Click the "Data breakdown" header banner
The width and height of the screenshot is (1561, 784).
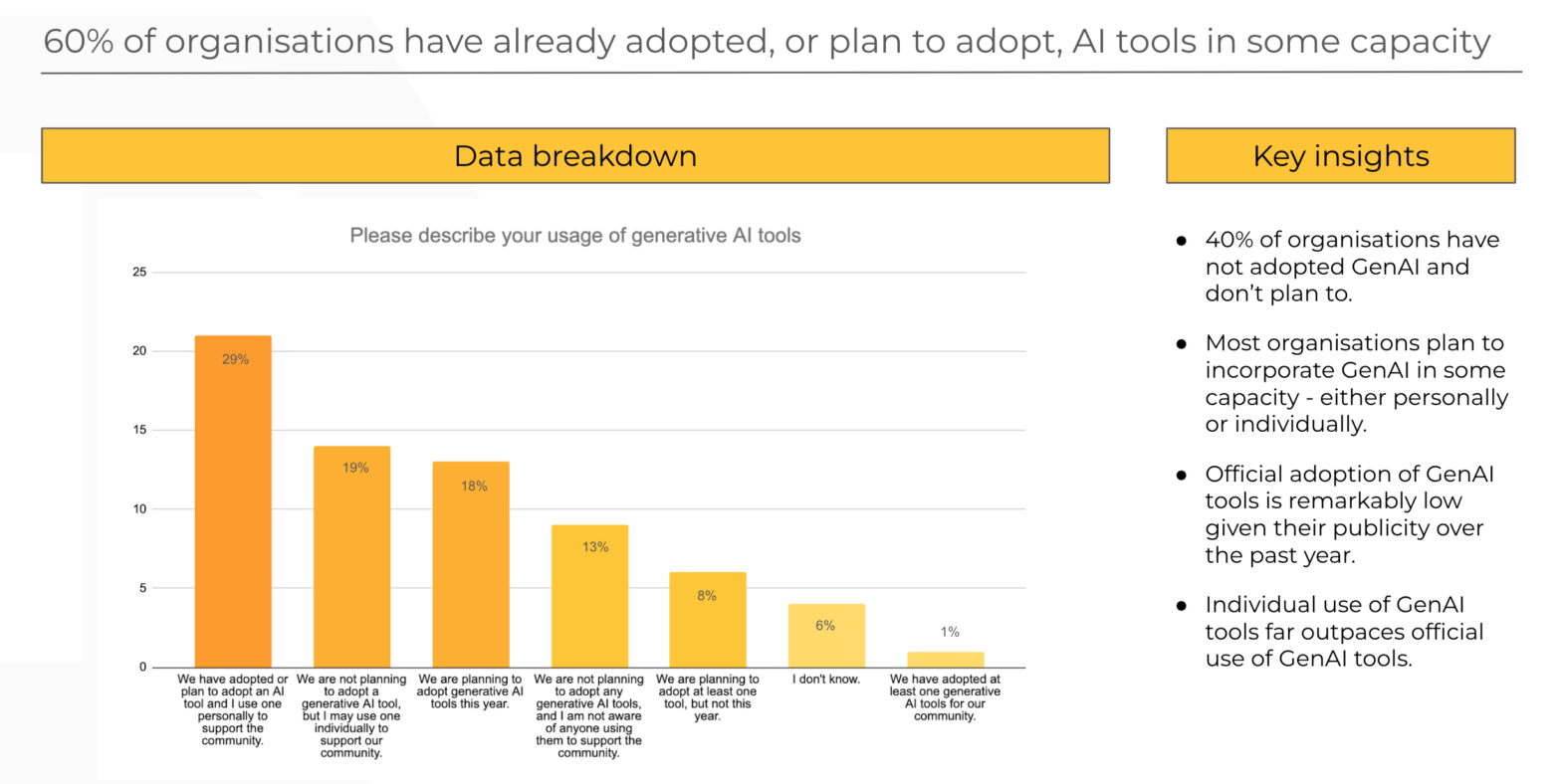click(574, 156)
